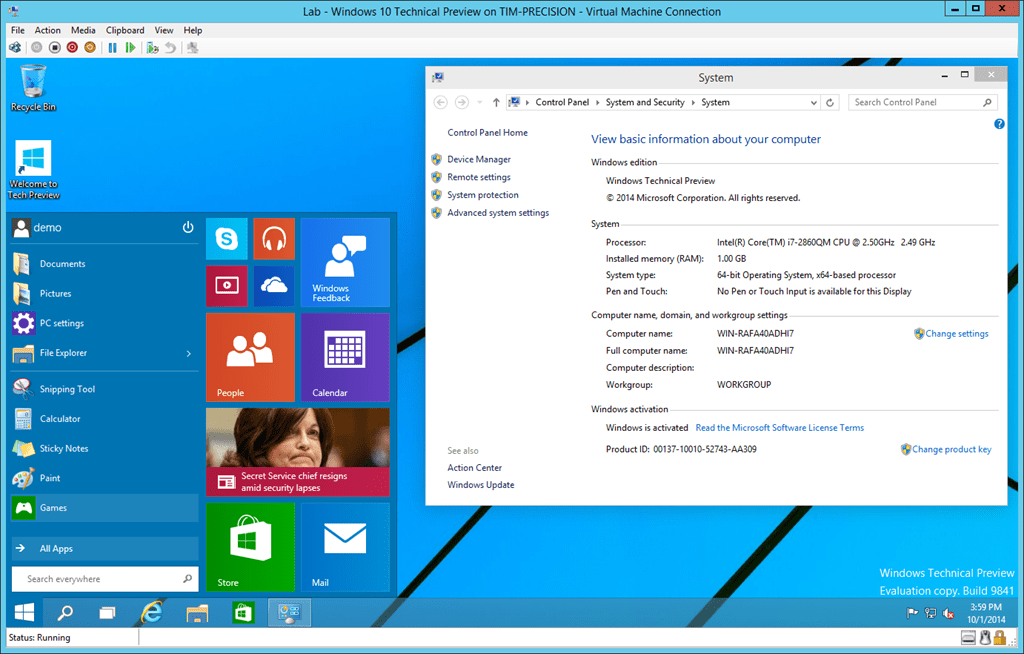
Task: Click Change settings for computer name
Action: (x=957, y=334)
